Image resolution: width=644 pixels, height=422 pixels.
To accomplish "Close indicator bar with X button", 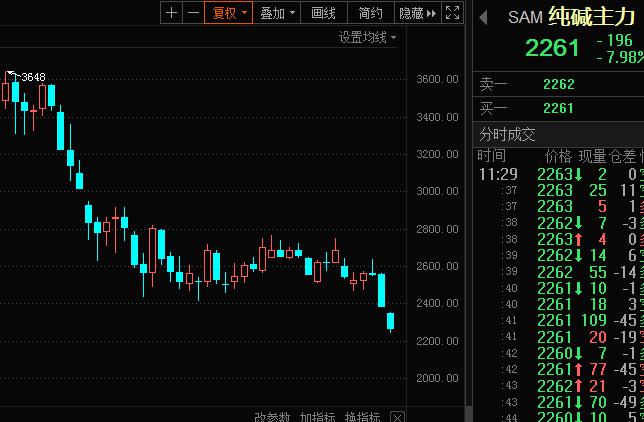I will click(397, 418).
